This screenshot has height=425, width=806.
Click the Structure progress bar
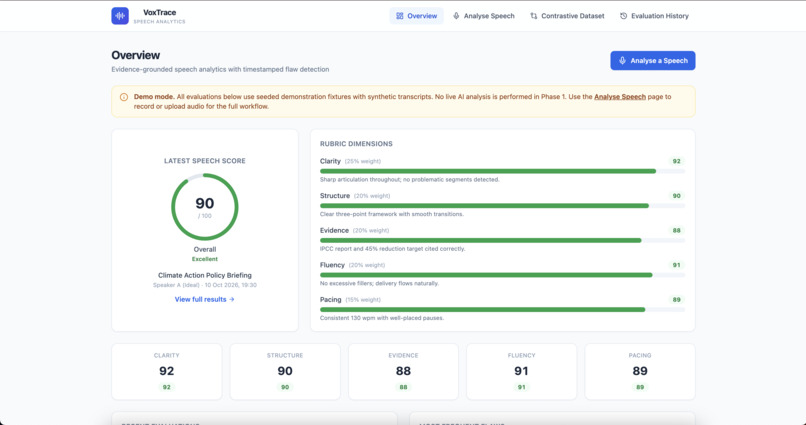click(x=502, y=206)
